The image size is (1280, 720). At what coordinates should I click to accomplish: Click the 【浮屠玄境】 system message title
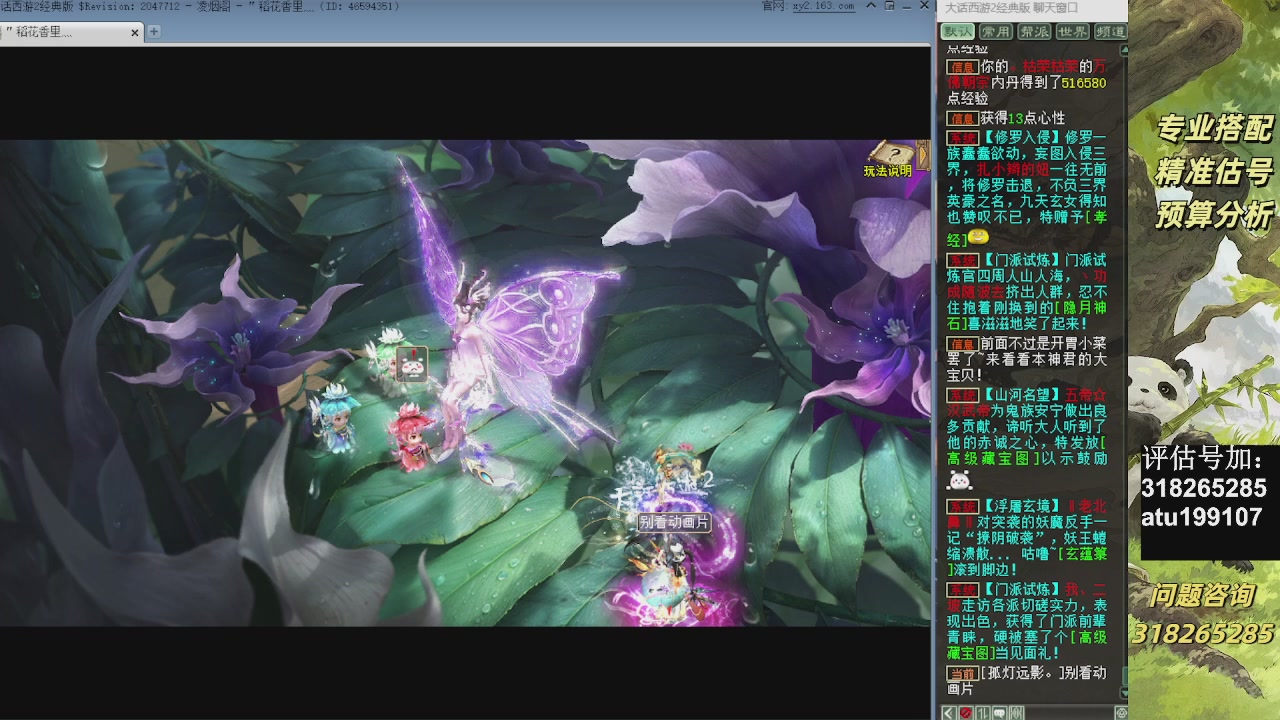click(x=1021, y=507)
